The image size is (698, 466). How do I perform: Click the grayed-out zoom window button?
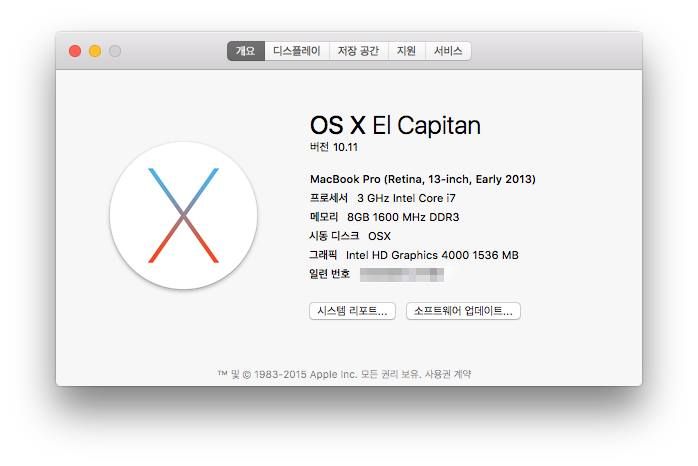point(115,51)
